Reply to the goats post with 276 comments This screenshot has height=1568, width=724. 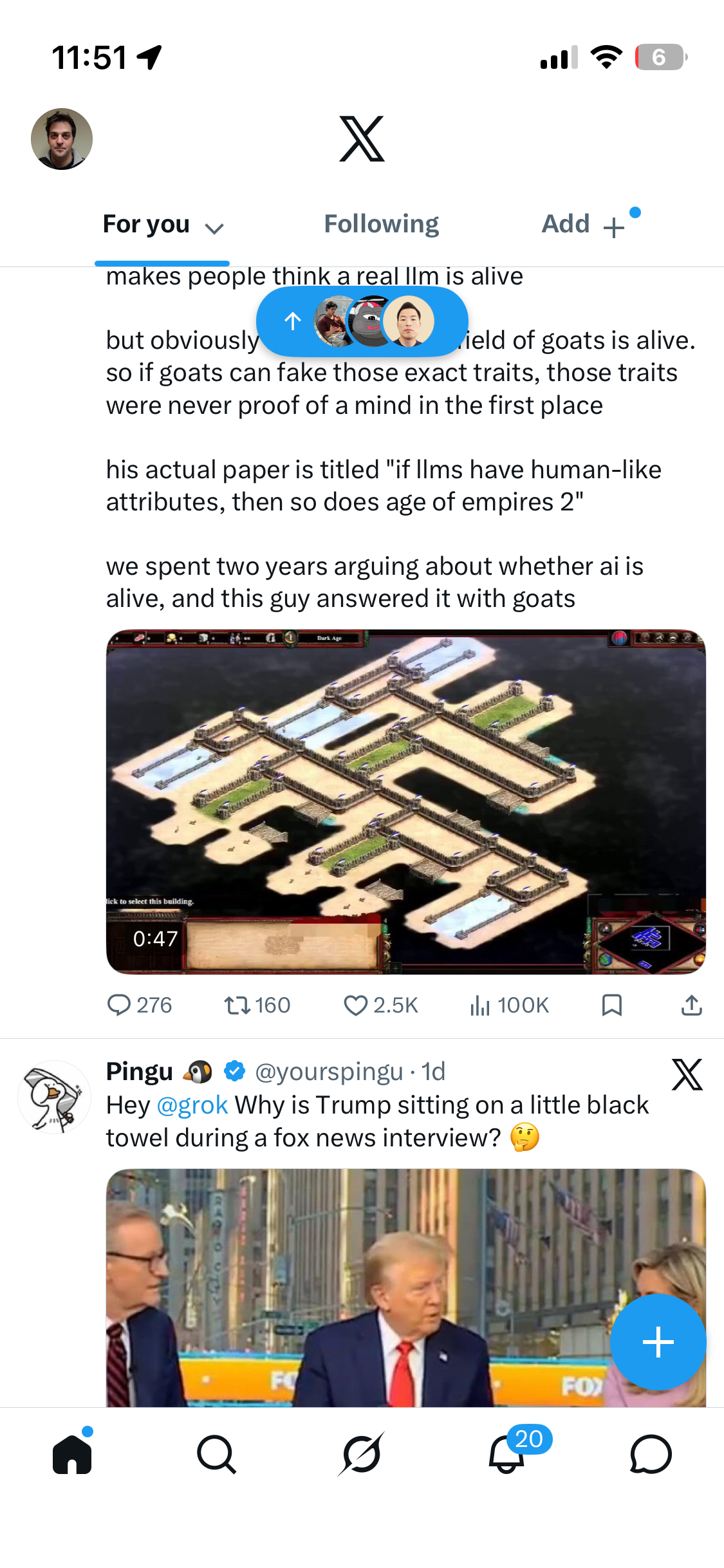click(140, 1005)
